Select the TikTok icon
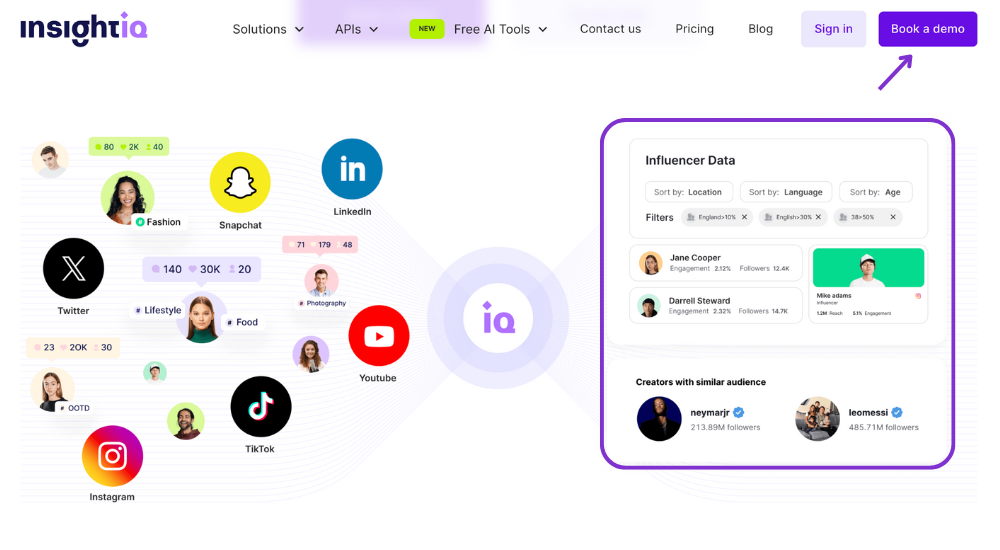Image resolution: width=1000 pixels, height=550 pixels. [x=261, y=406]
